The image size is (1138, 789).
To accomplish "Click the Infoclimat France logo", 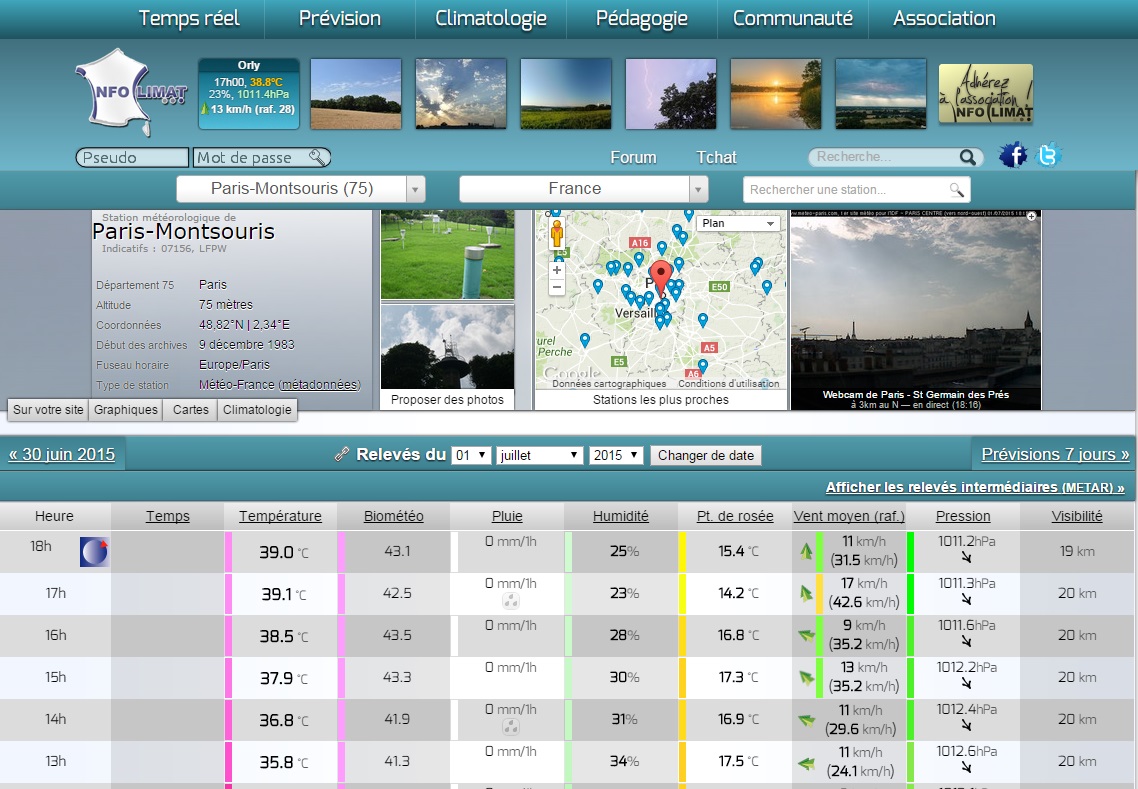I will pyautogui.click(x=130, y=94).
